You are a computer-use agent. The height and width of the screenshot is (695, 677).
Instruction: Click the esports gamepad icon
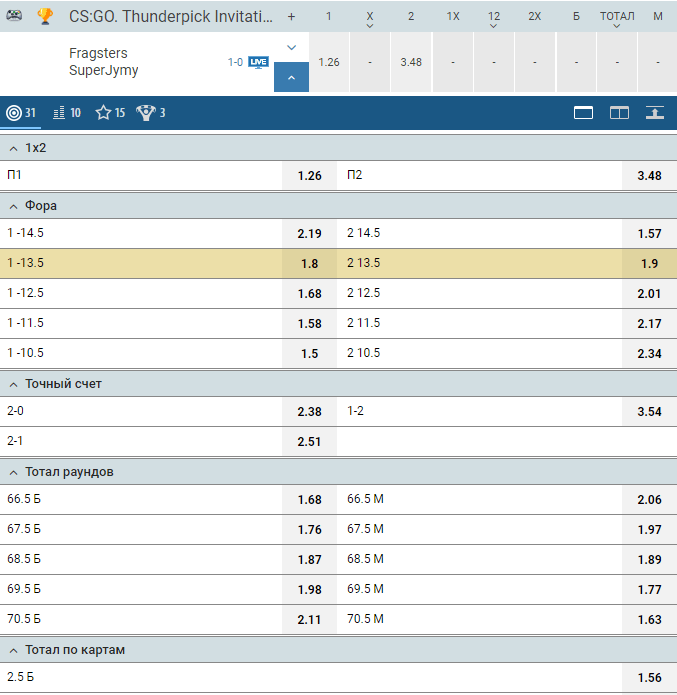14,16
